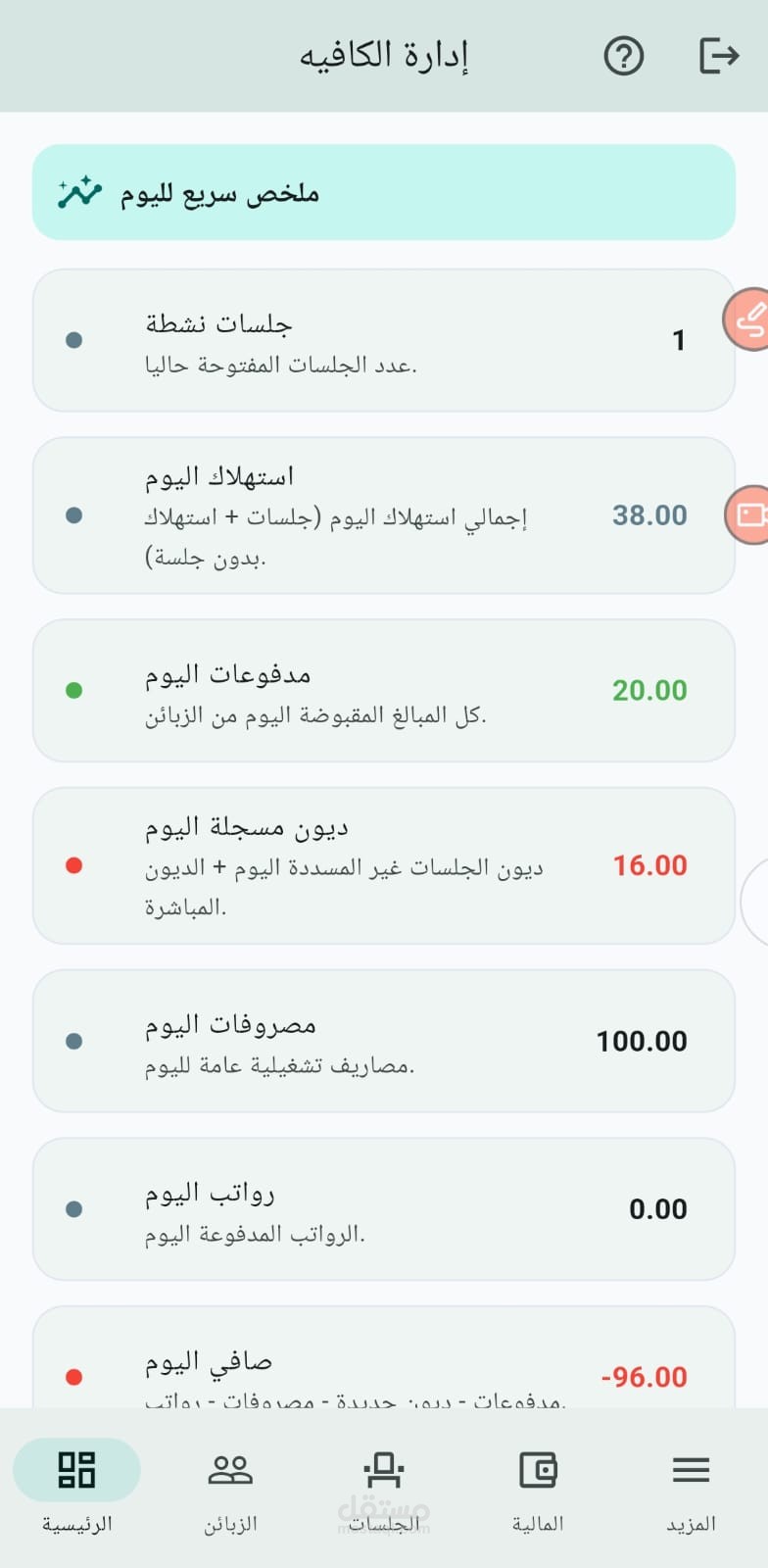Click the red dot on ديون مسجلة اليوم

click(73, 865)
